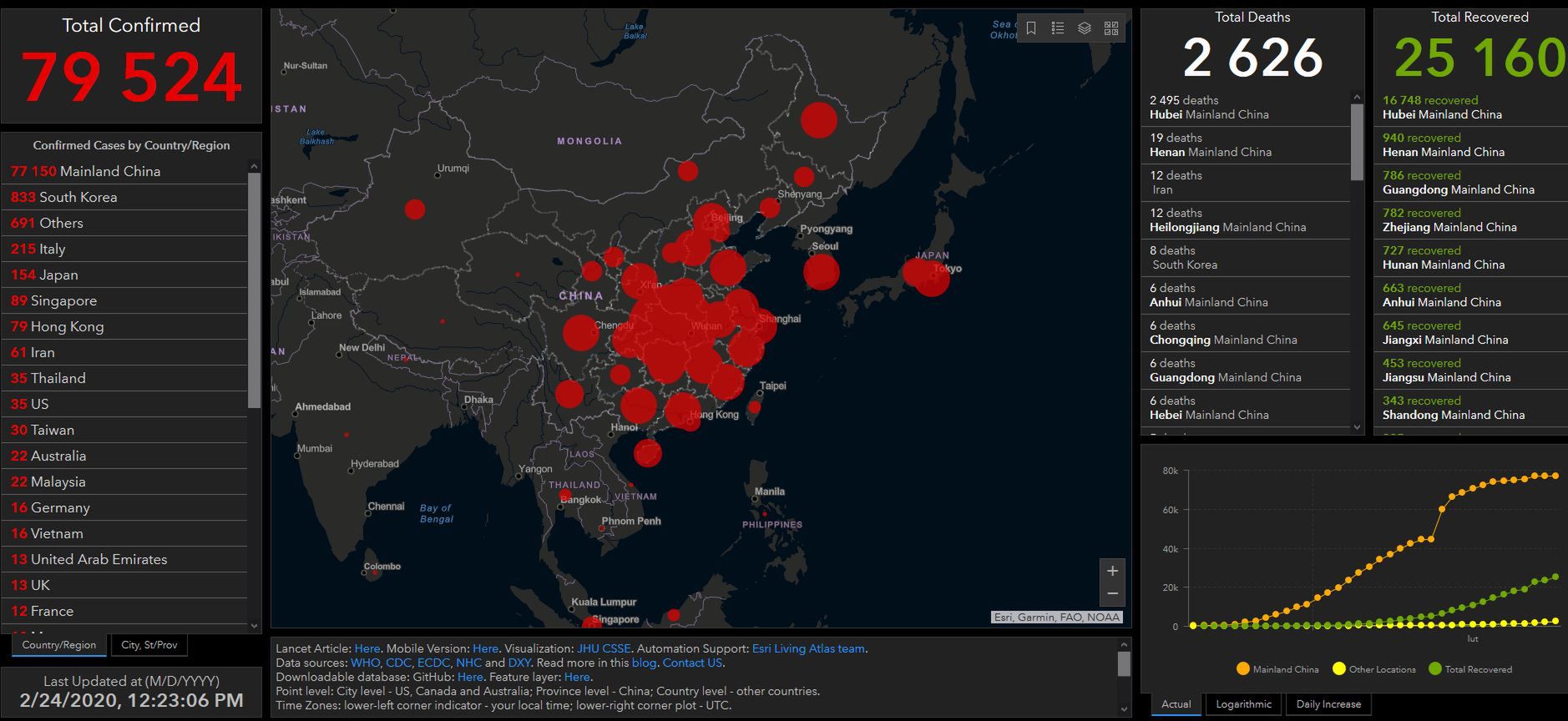1568x721 pixels.
Task: Click the down arrow of info text scrollbar
Action: tap(1124, 709)
